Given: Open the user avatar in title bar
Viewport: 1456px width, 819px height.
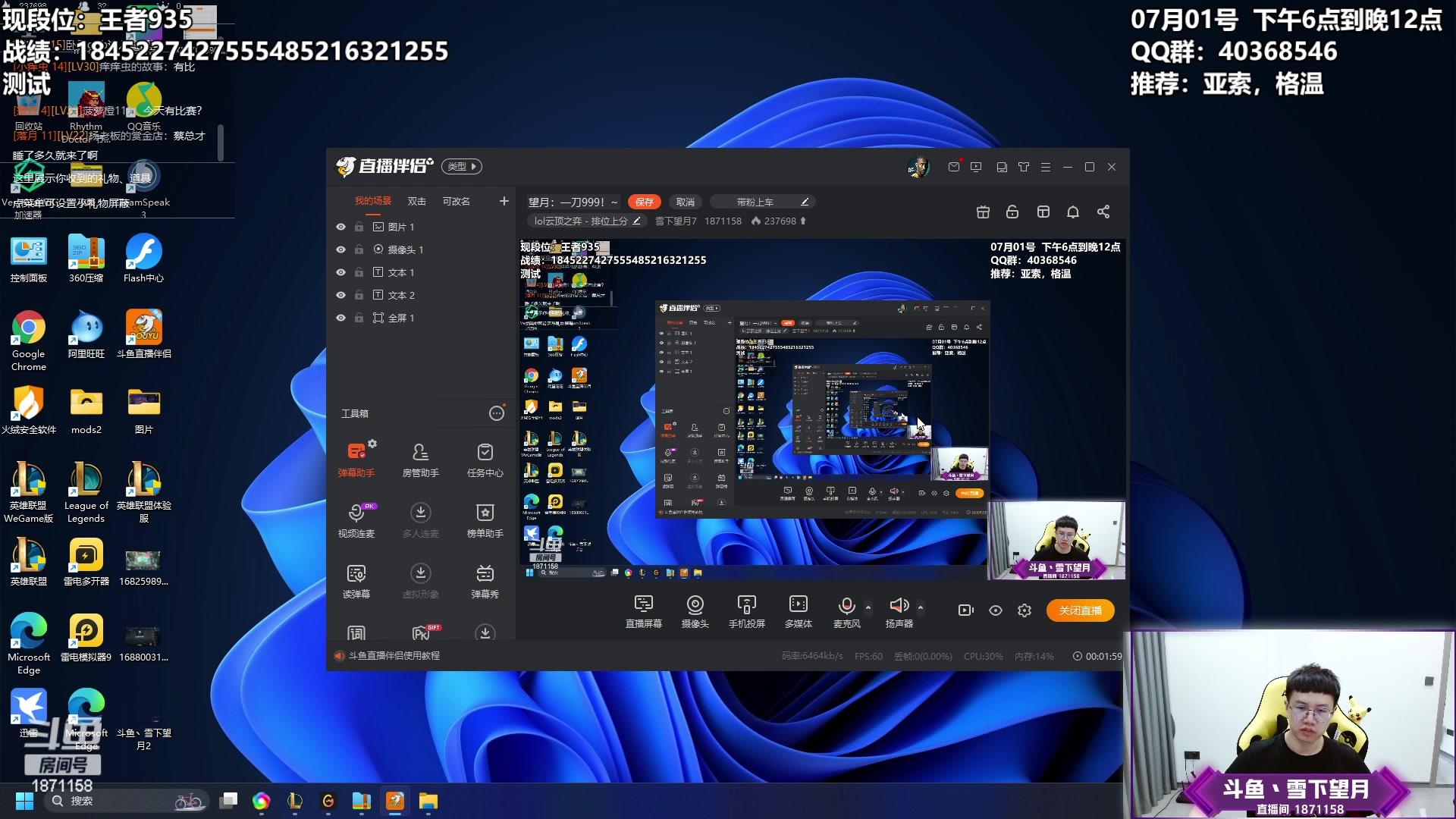Looking at the screenshot, I should 918,167.
